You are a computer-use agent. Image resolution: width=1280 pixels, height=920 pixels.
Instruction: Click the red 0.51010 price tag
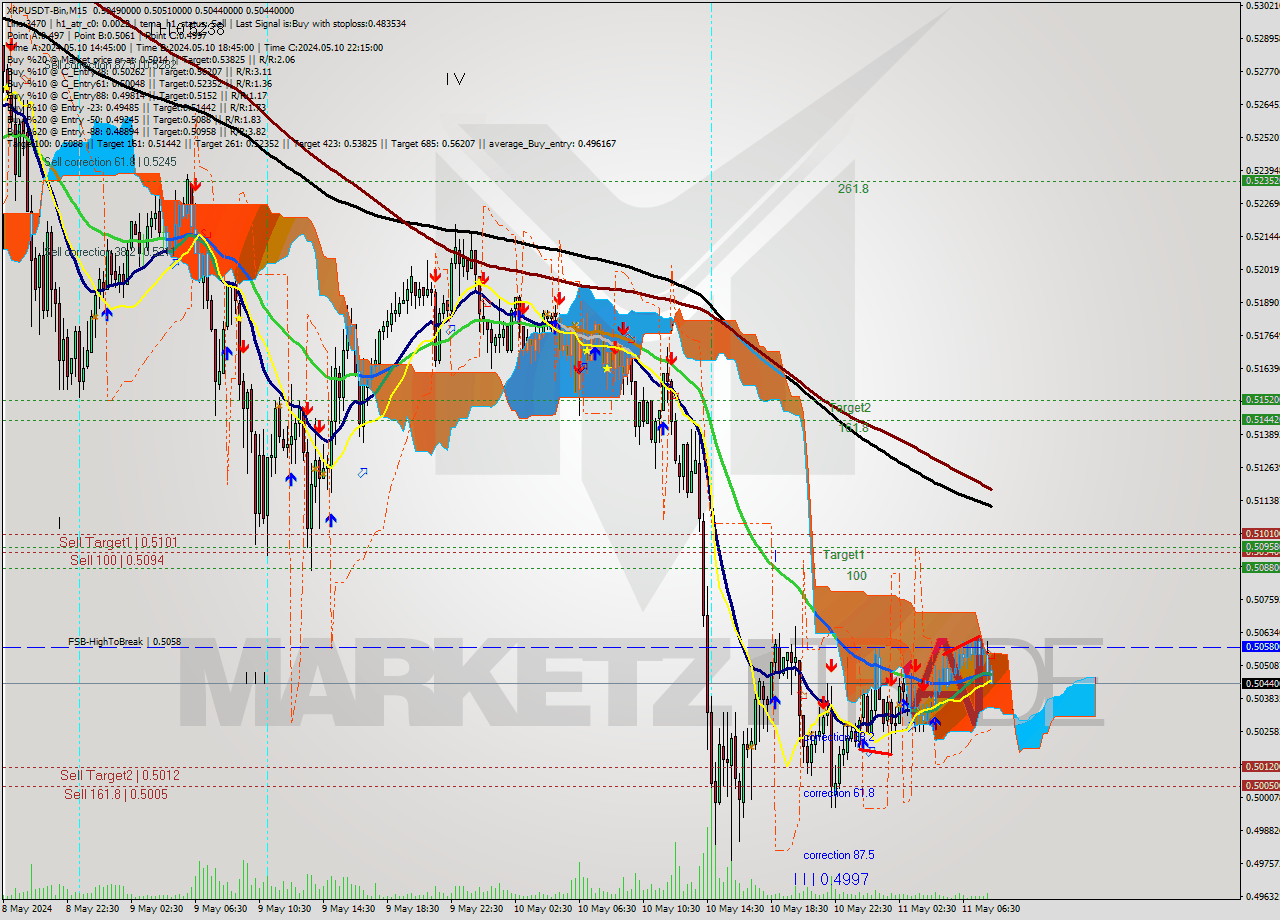1260,534
